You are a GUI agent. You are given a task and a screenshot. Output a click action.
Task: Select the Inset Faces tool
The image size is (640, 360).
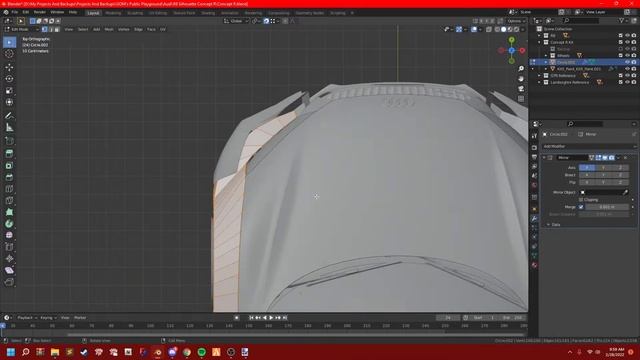(x=9, y=166)
